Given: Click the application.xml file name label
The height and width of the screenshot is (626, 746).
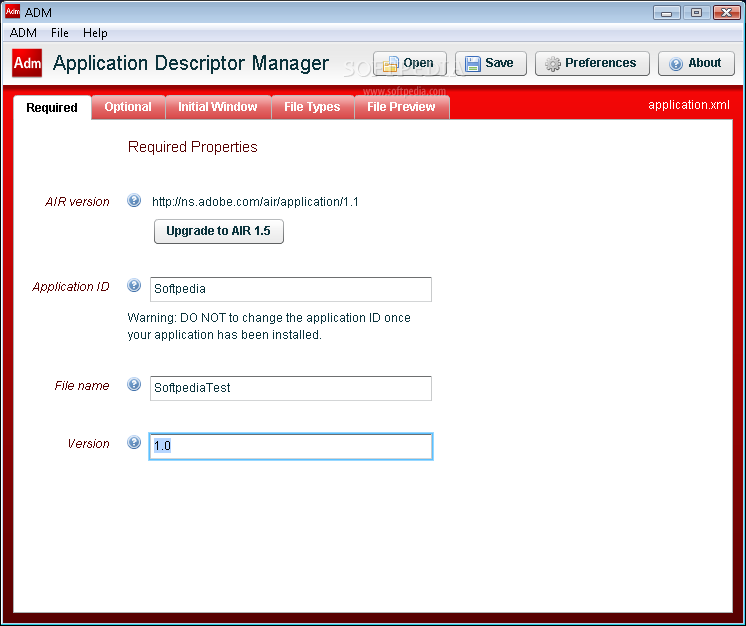Looking at the screenshot, I should coord(688,105).
